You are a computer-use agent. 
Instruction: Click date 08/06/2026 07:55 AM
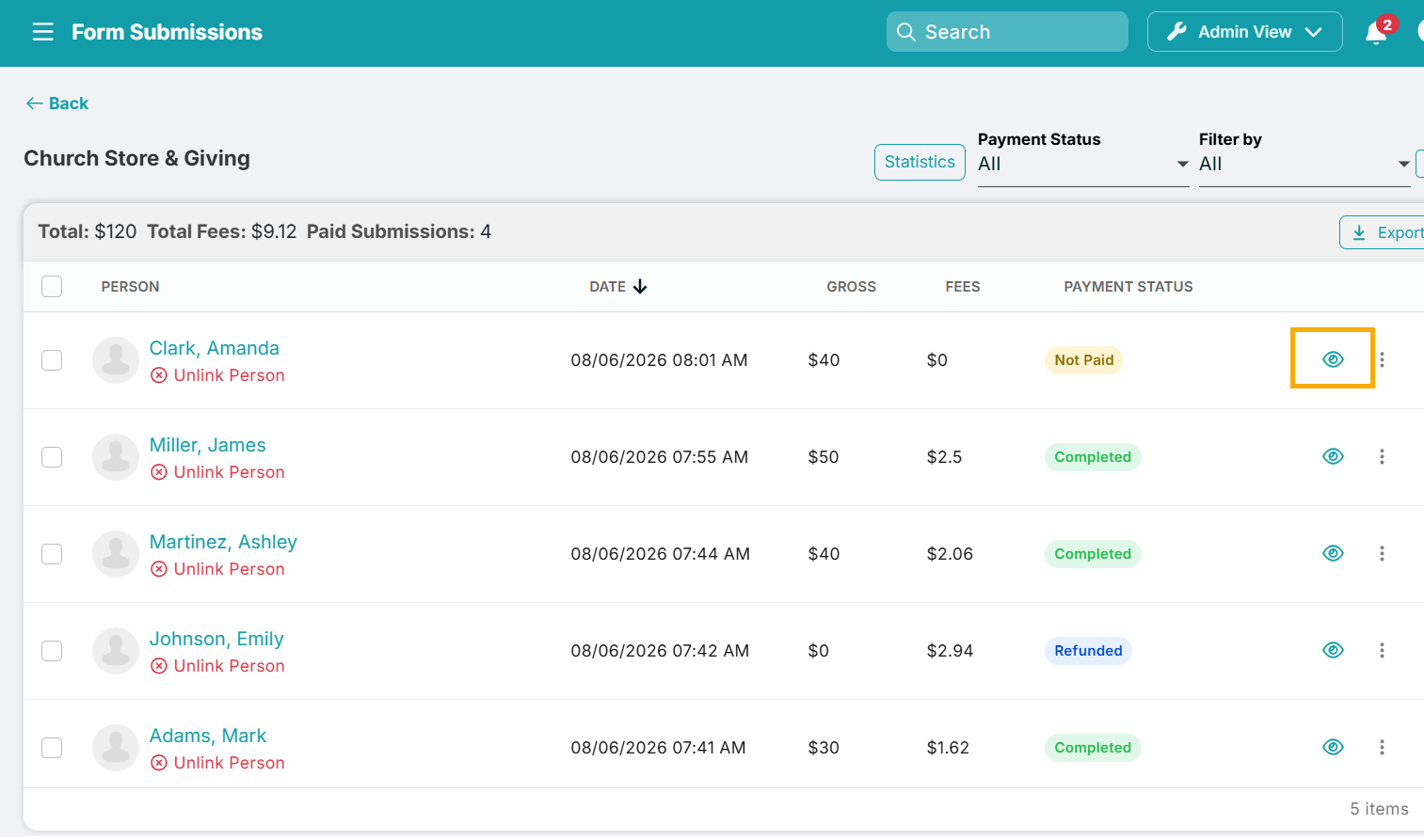click(659, 457)
